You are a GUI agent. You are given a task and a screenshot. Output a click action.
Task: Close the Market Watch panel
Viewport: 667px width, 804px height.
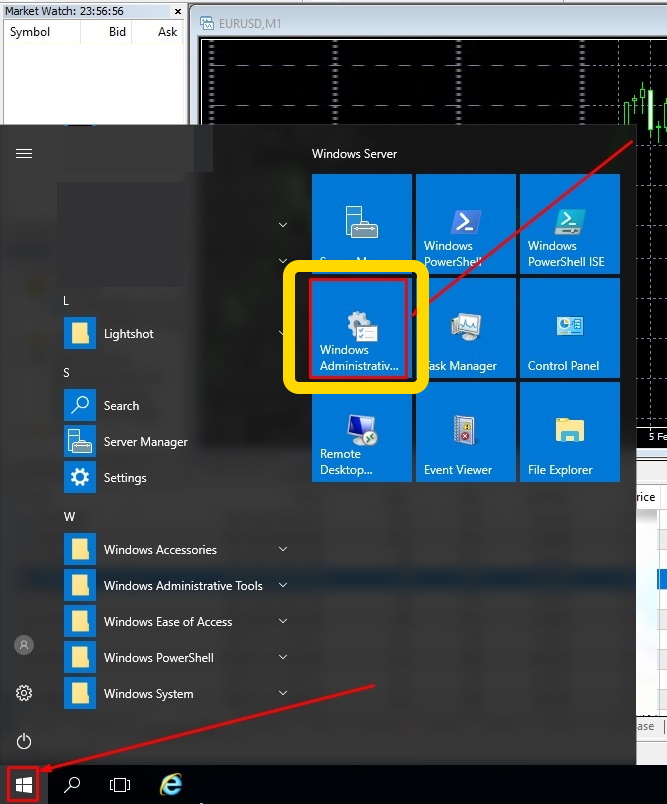click(177, 11)
